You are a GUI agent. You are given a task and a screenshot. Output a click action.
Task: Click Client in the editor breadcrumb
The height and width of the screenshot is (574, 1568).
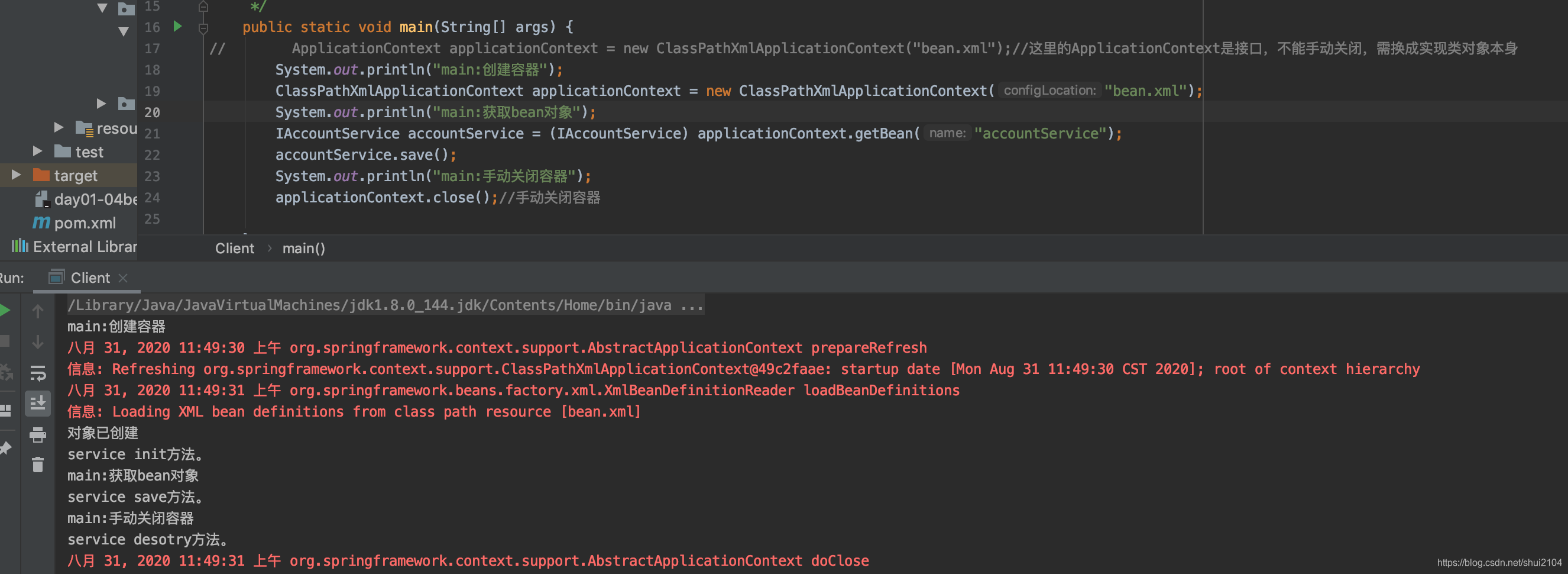click(234, 249)
